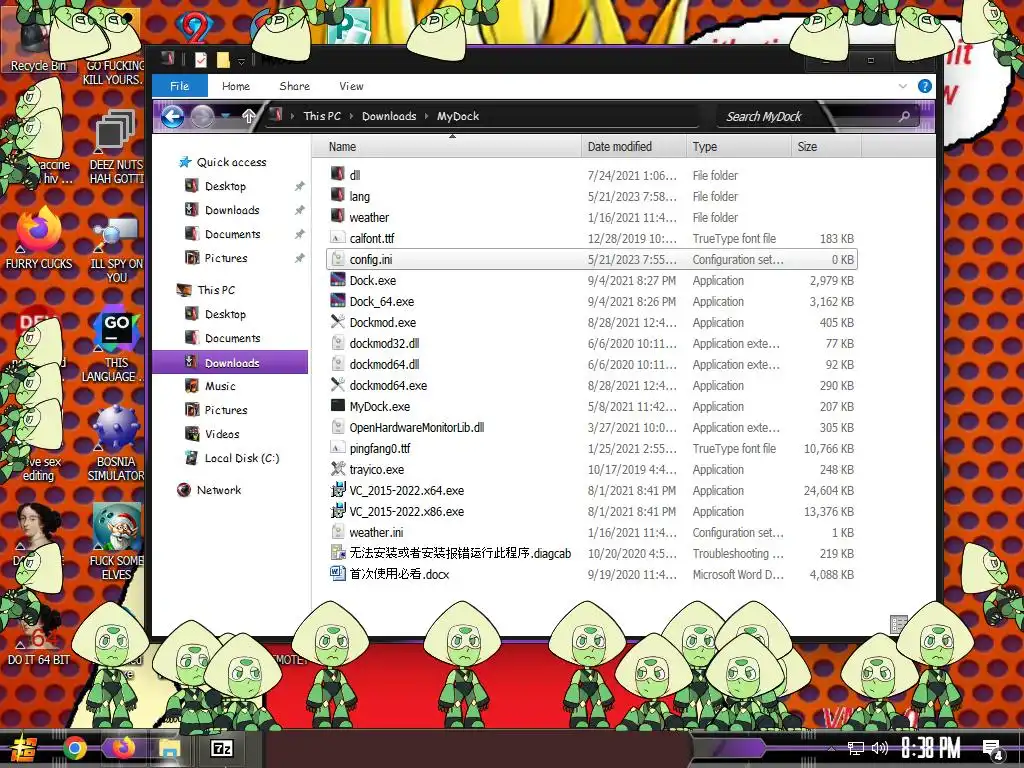Viewport: 1024px width, 768px height.
Task: Select the MyDock.exe application icon
Action: (338, 406)
